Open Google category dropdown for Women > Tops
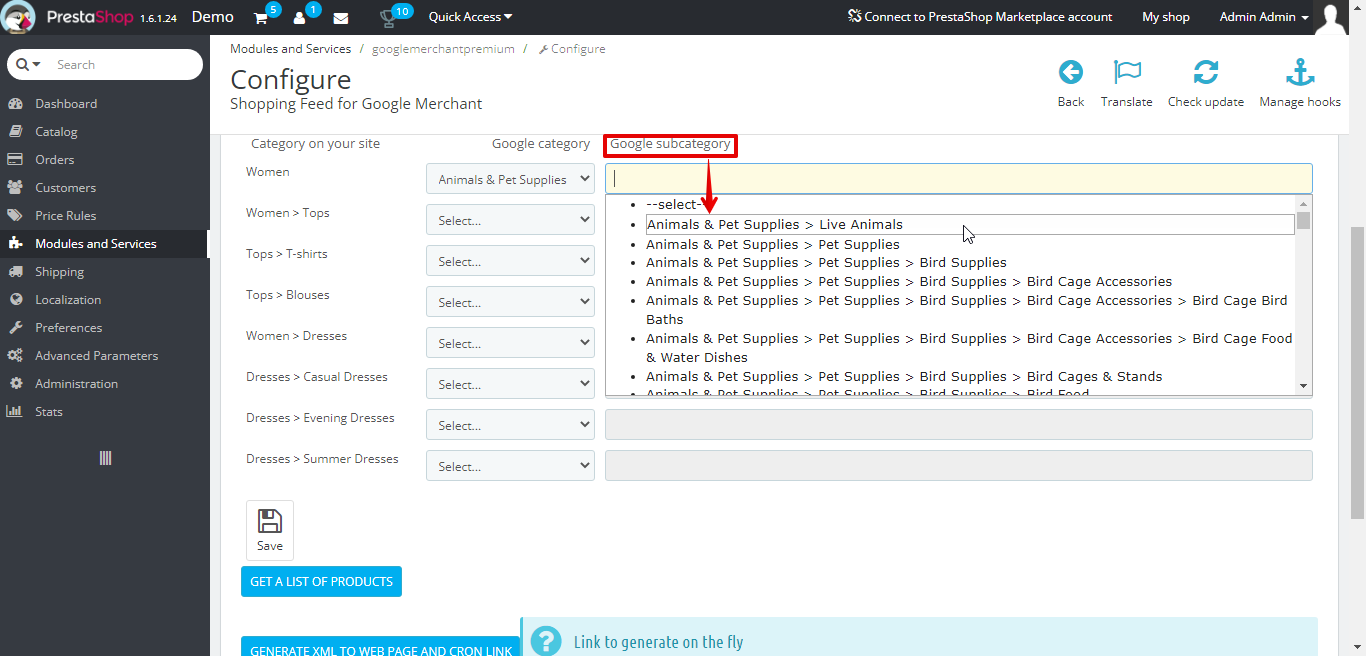Image resolution: width=1366 pixels, height=656 pixels. pyautogui.click(x=511, y=220)
